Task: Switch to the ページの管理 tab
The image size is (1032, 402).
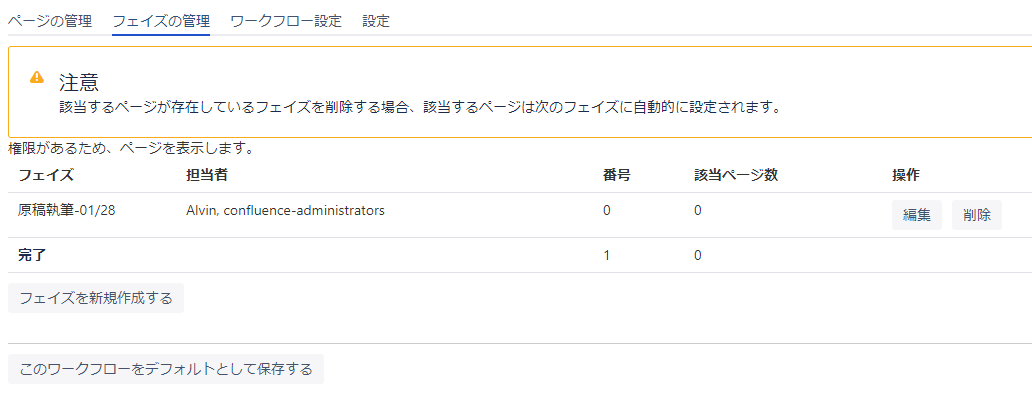Action: pyautogui.click(x=50, y=21)
